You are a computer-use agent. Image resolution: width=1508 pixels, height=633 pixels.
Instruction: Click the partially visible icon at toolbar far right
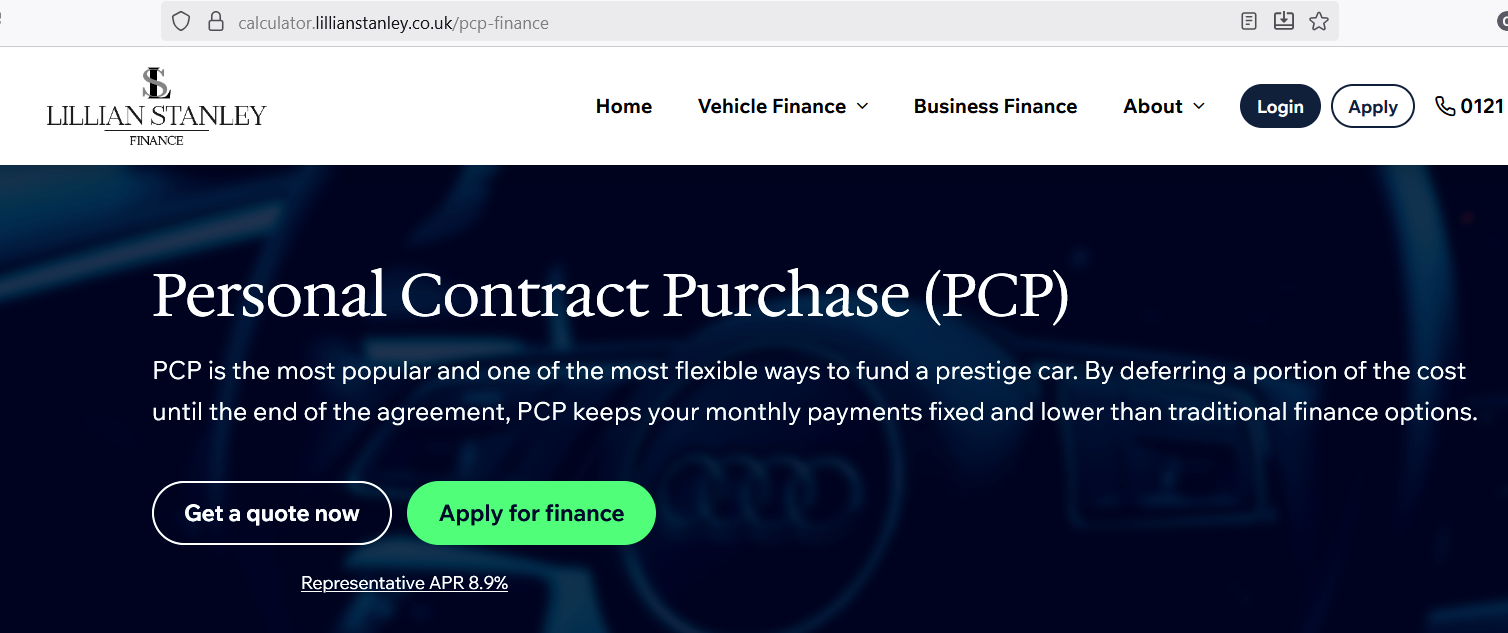(1502, 22)
